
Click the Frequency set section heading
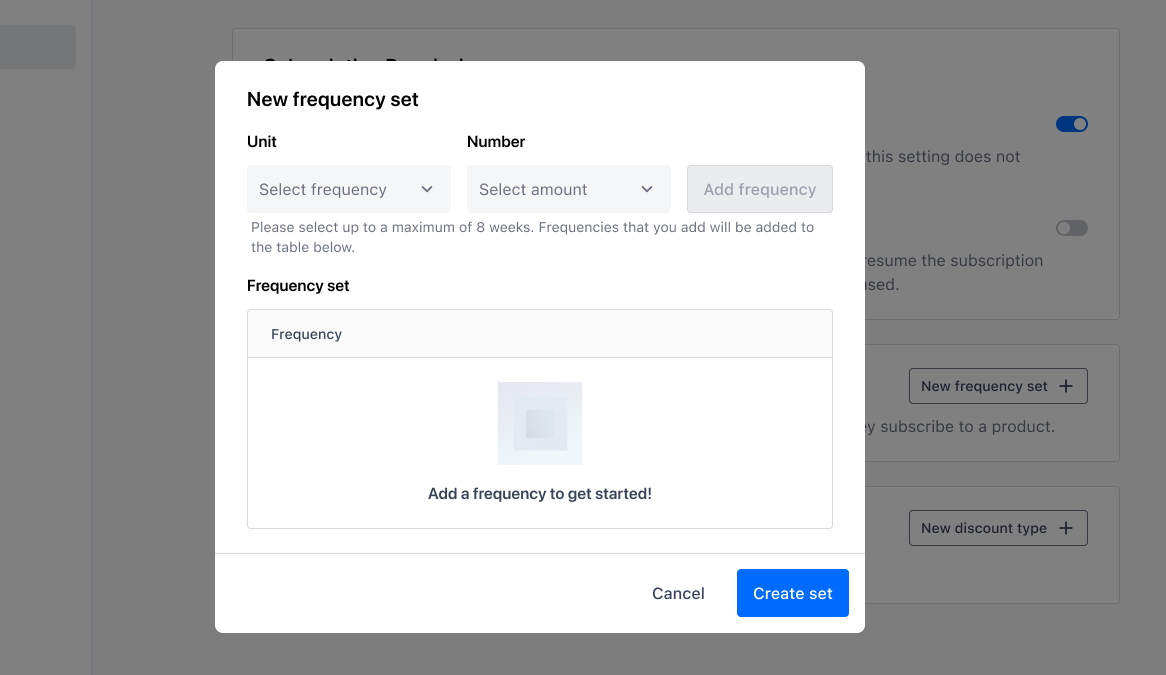click(298, 286)
